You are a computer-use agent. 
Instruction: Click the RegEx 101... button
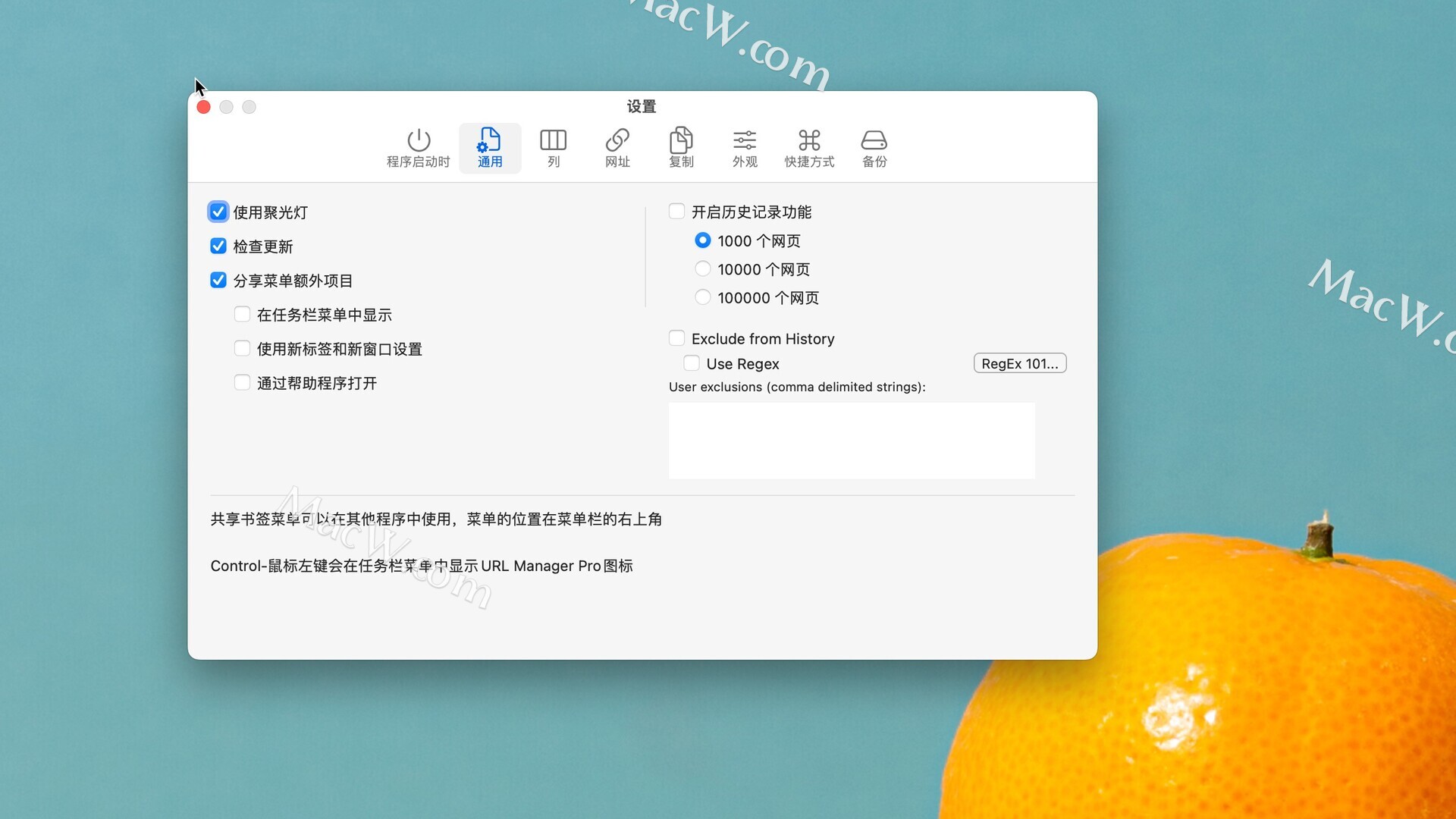1020,363
